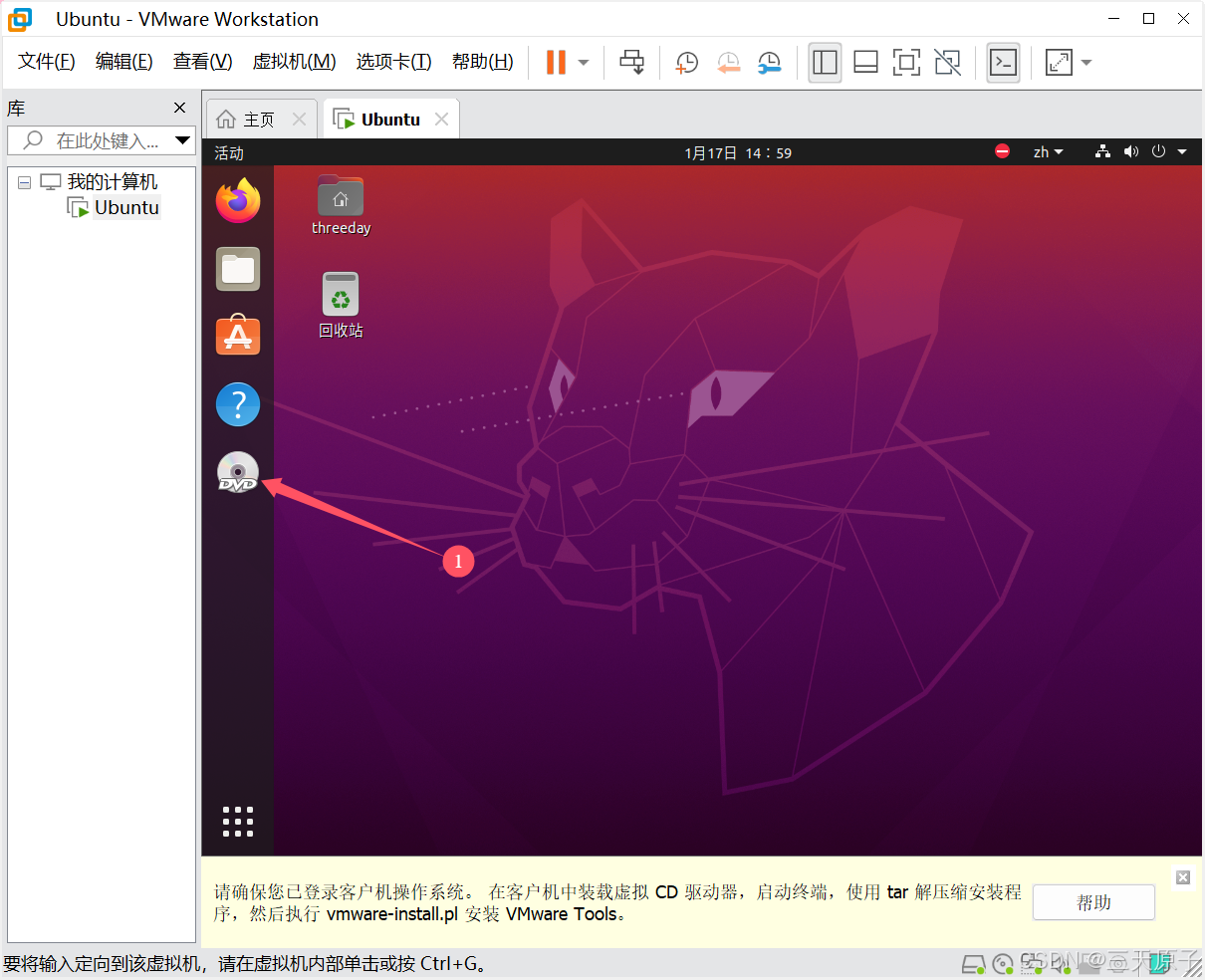Open the Show Applications grid
The image size is (1205, 980).
point(237,821)
